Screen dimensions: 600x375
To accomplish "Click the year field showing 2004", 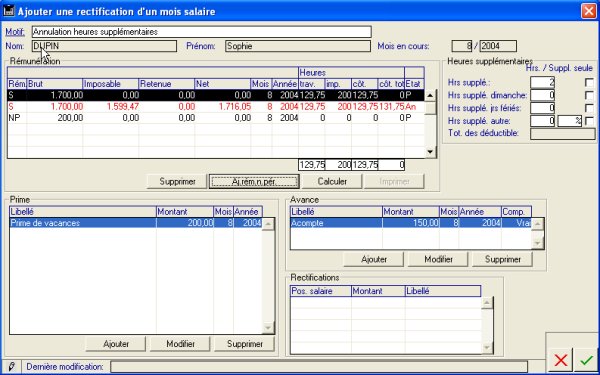I will [x=498, y=46].
